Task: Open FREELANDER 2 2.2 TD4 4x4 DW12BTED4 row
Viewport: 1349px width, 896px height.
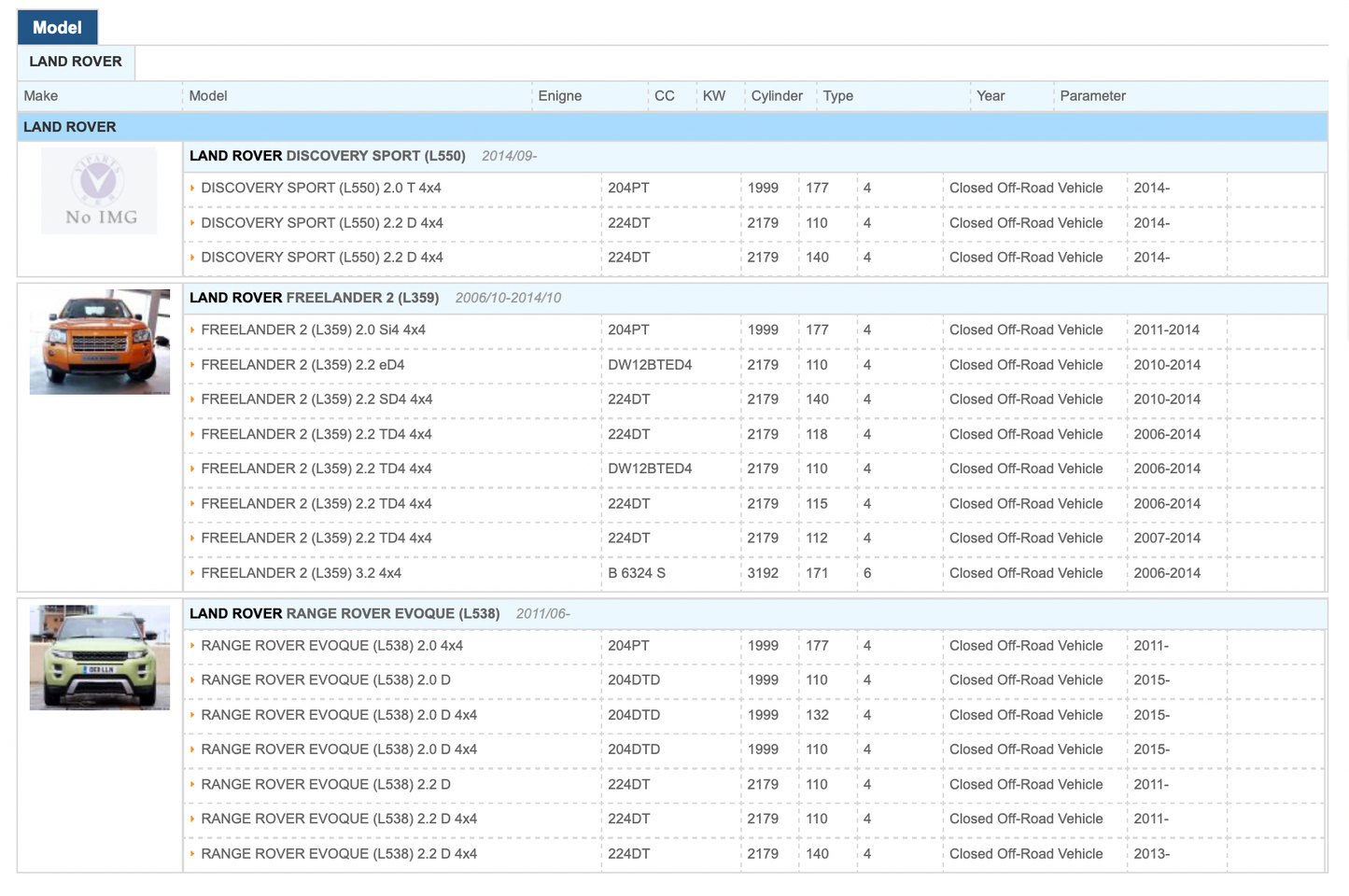Action: click(x=316, y=469)
